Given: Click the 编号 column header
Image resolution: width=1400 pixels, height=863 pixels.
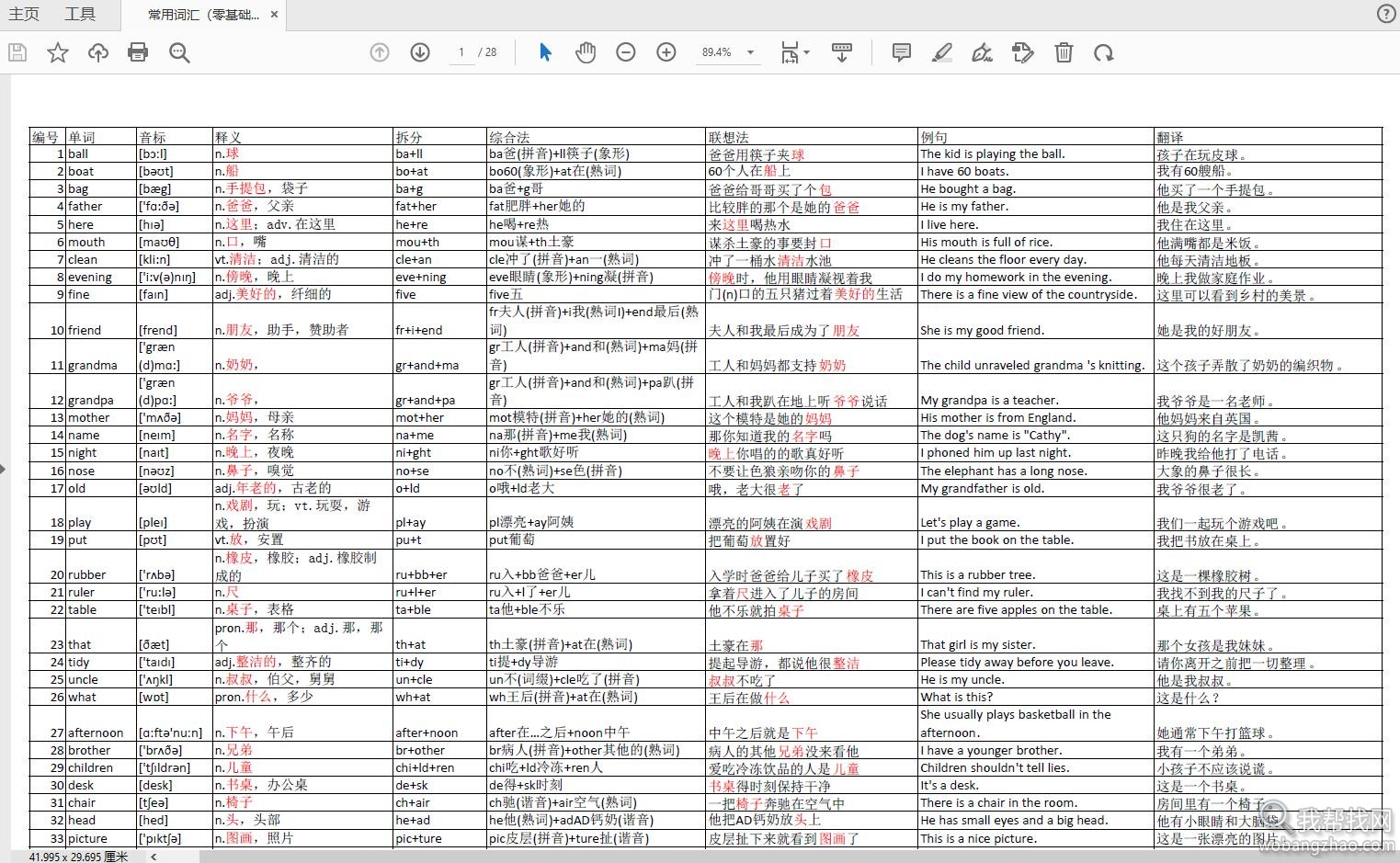Looking at the screenshot, I should pyautogui.click(x=46, y=137).
